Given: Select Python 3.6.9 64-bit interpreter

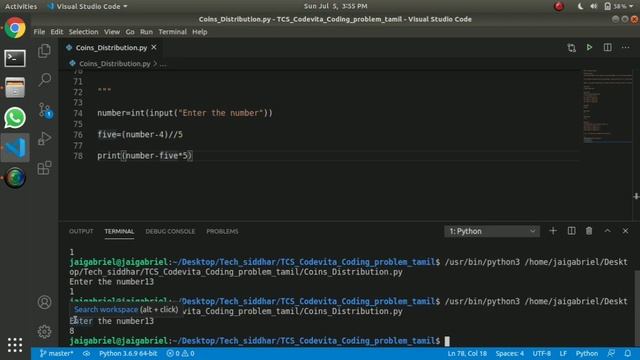Looking at the screenshot, I should (128, 353).
